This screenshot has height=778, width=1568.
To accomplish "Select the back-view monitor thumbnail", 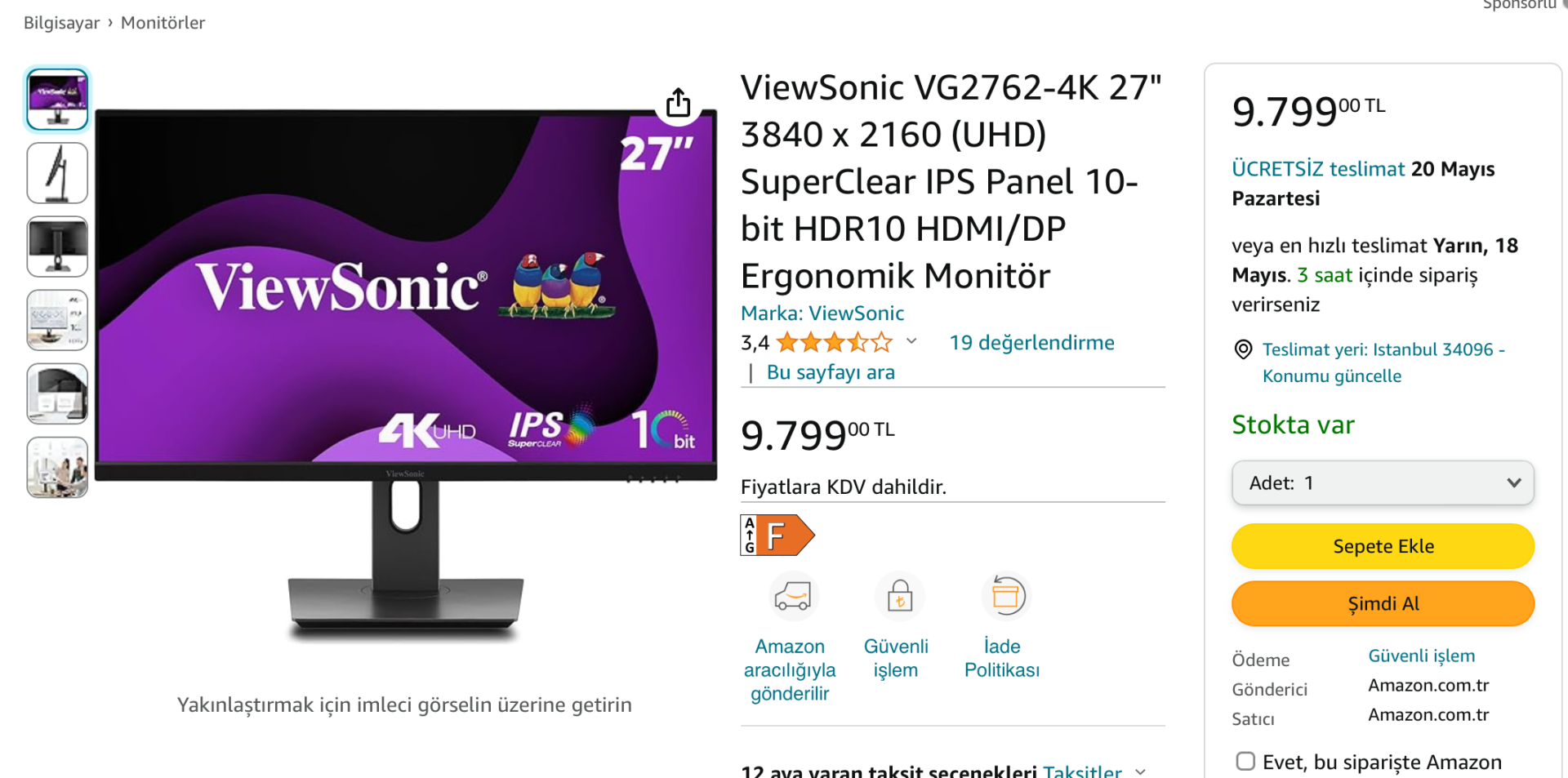I will tap(57, 247).
